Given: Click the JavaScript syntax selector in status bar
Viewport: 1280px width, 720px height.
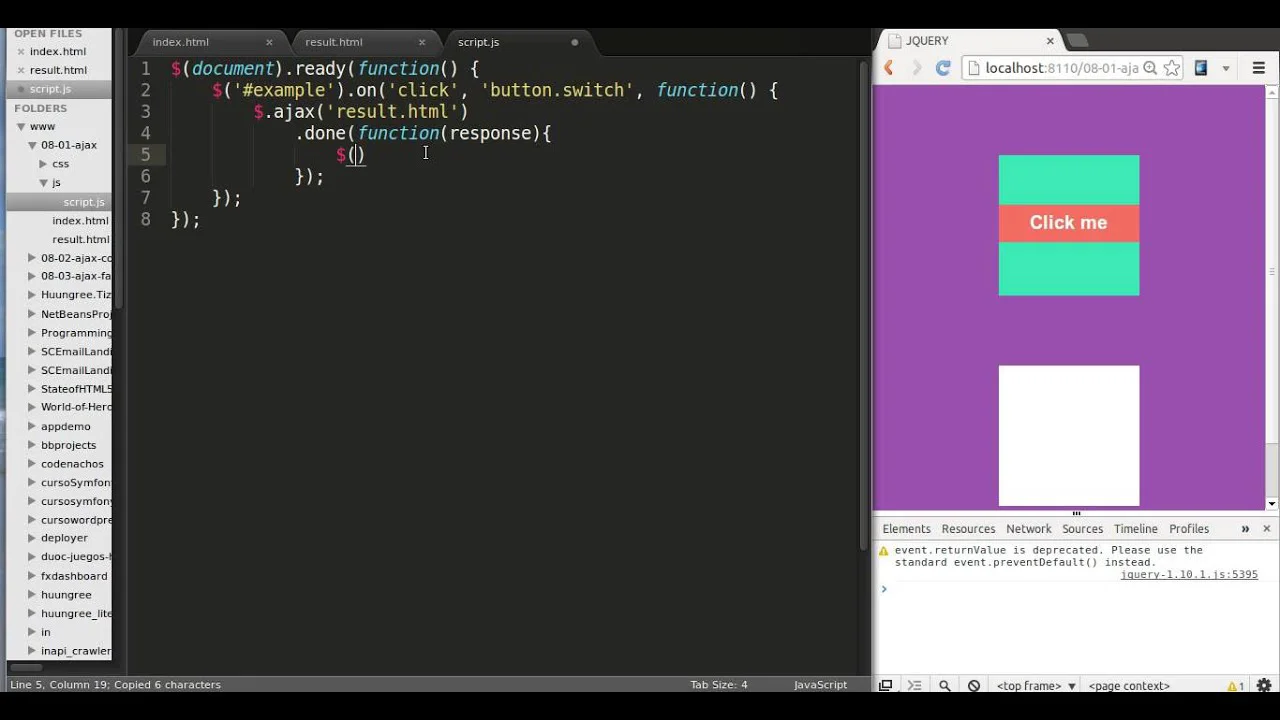Looking at the screenshot, I should coord(819,685).
